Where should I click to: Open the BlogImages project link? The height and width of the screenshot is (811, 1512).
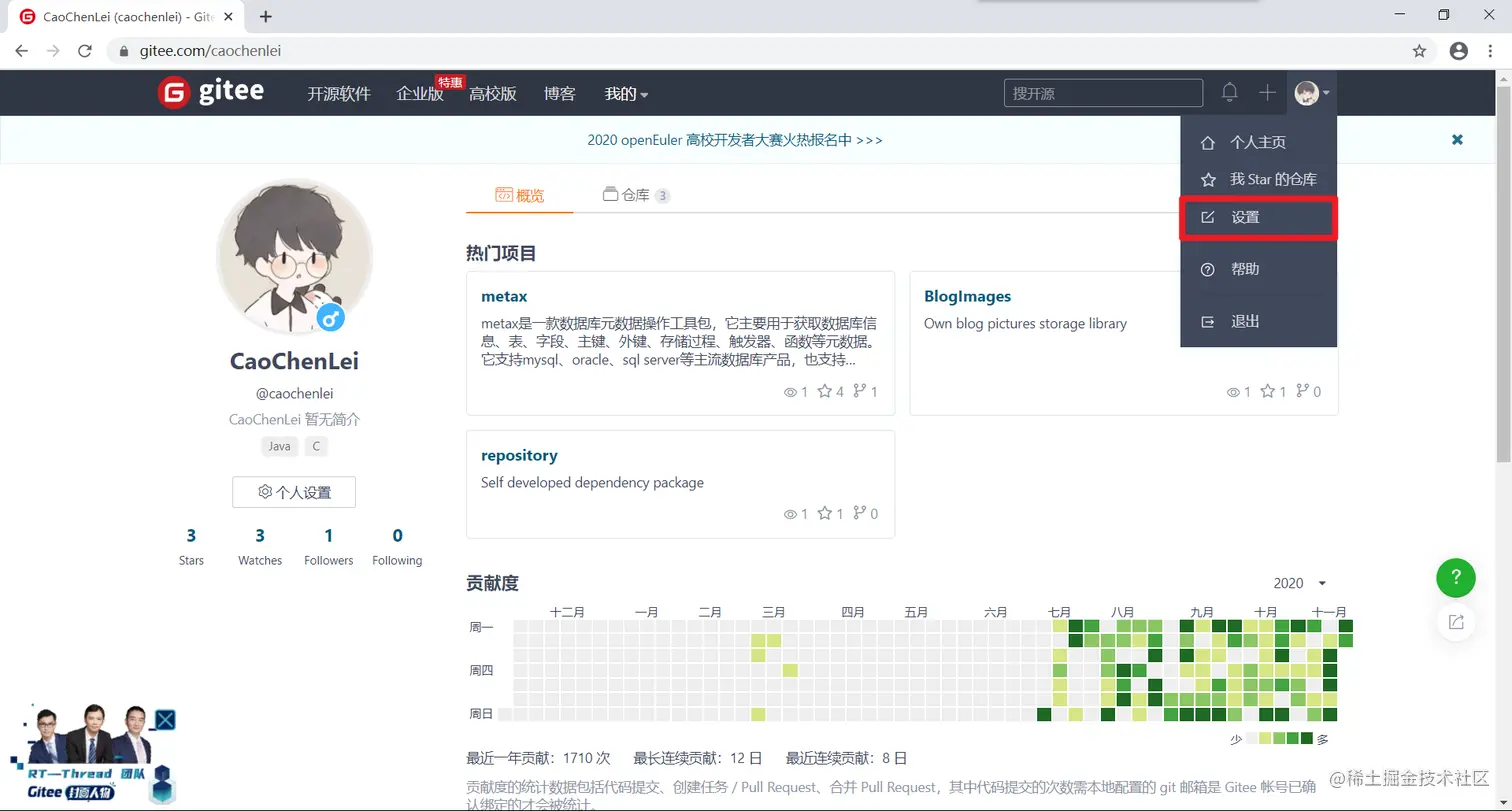pyautogui.click(x=967, y=296)
